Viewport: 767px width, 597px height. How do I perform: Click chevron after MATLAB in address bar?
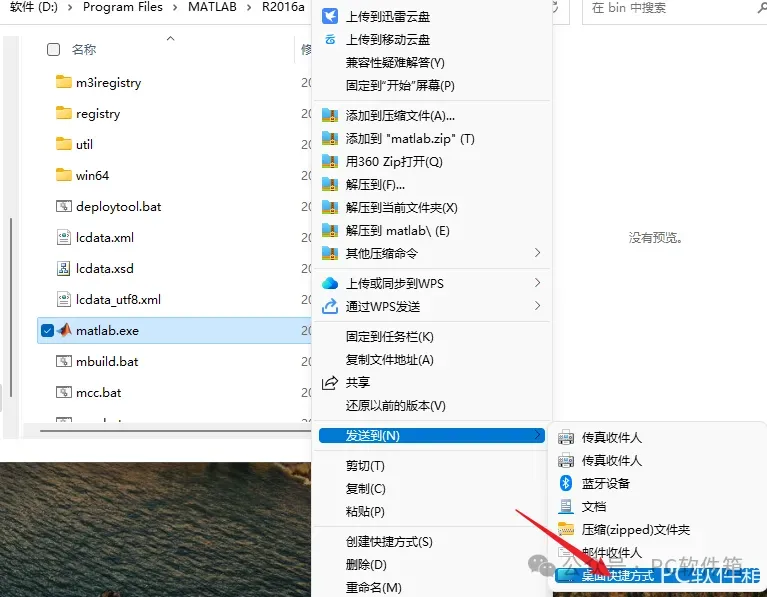point(249,7)
